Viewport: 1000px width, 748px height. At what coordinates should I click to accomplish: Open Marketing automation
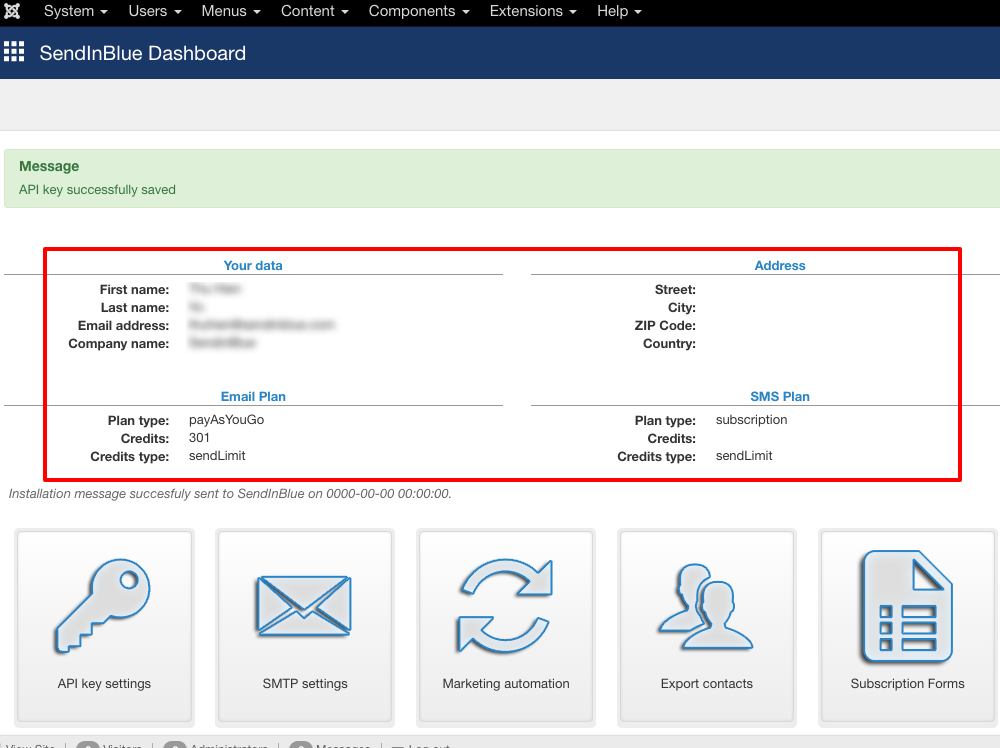(506, 627)
